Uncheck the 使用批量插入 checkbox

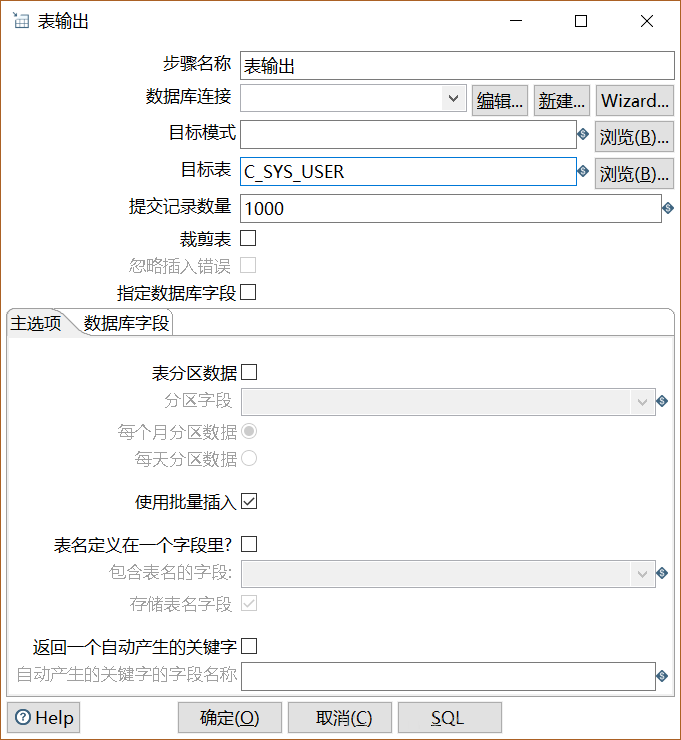pos(249,501)
